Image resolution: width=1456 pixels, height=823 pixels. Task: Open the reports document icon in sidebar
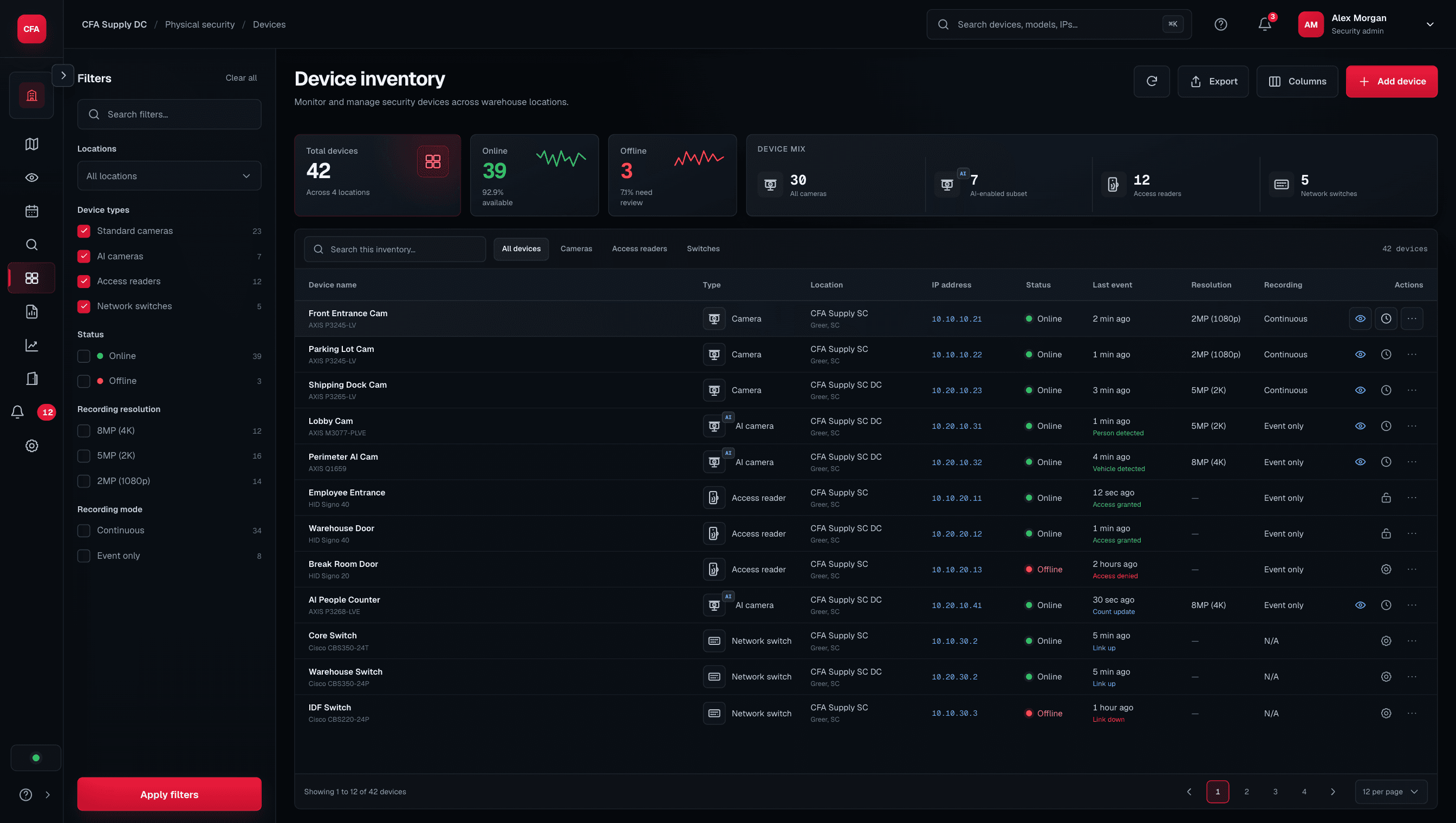click(x=31, y=312)
